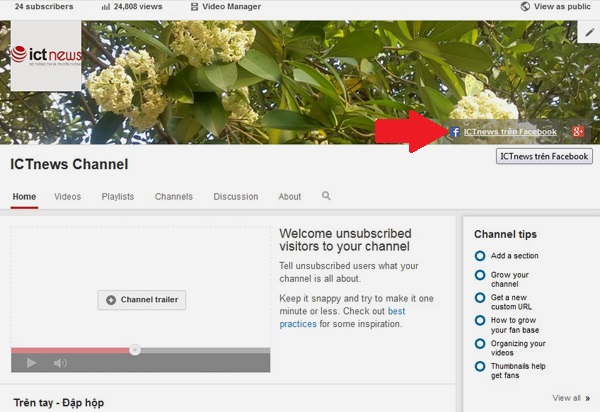The image size is (600, 412).
Task: Click the trailer progress slider handle
Action: pyautogui.click(x=135, y=350)
